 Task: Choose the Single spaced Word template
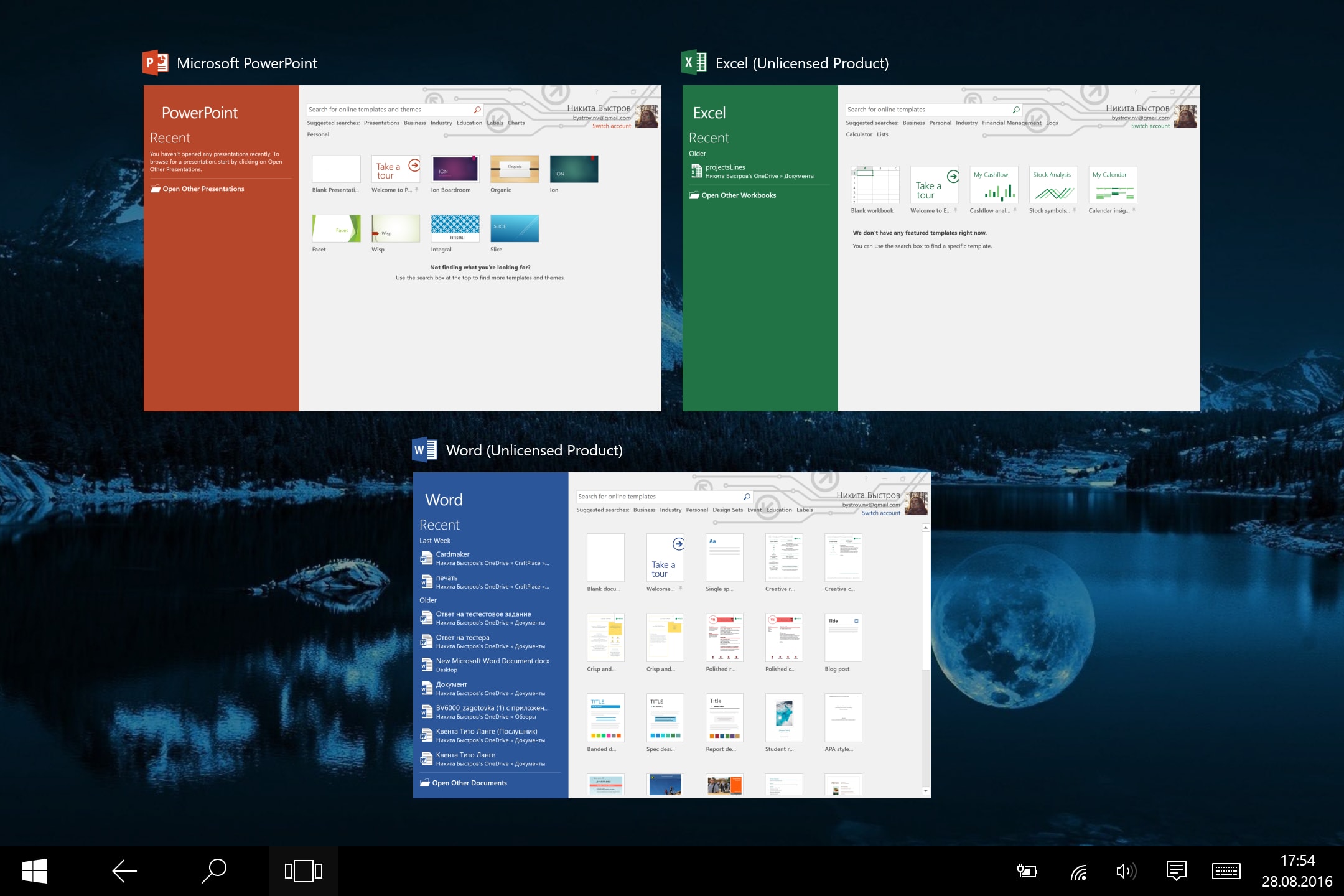(x=724, y=558)
